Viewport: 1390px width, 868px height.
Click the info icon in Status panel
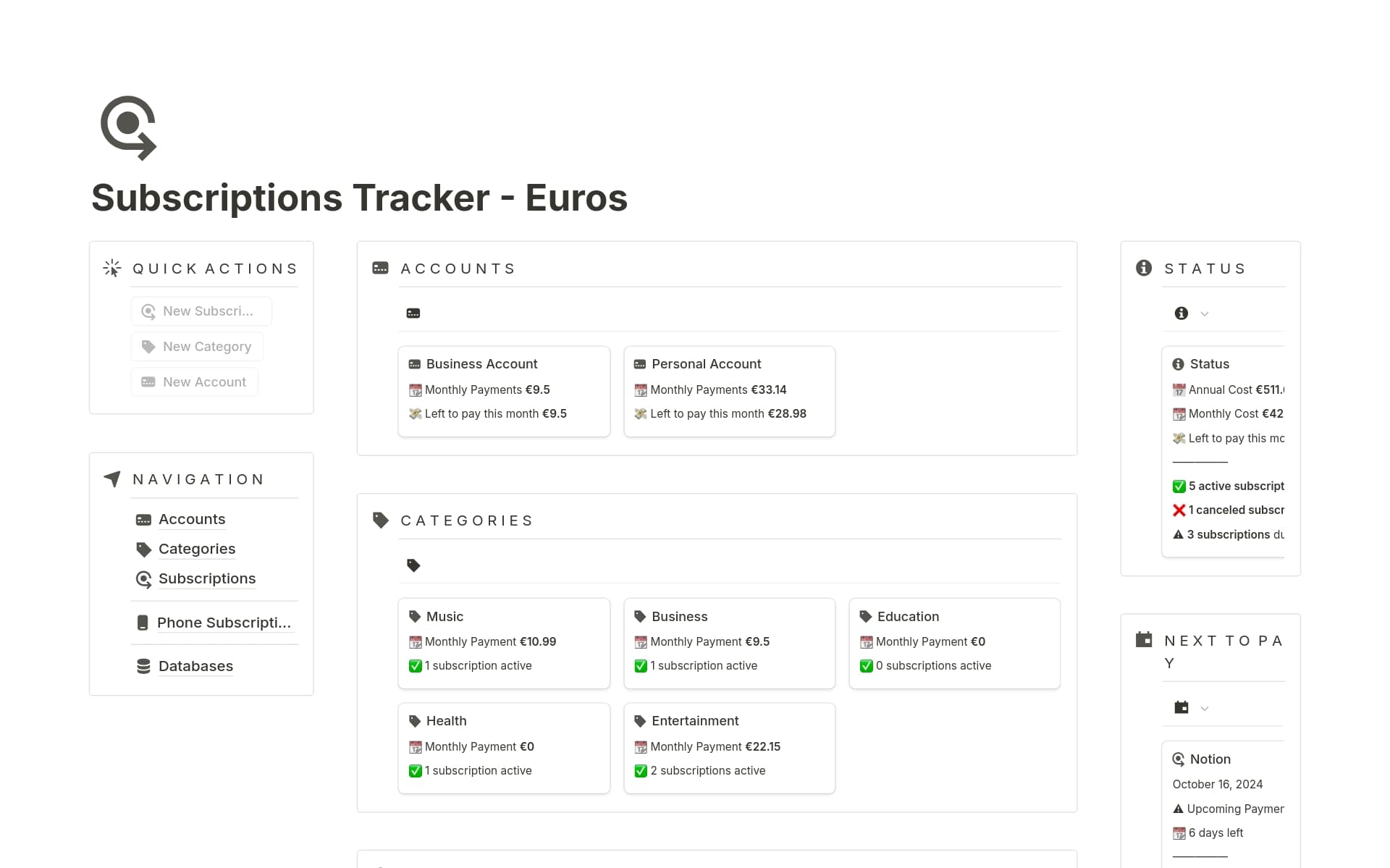coord(1144,268)
